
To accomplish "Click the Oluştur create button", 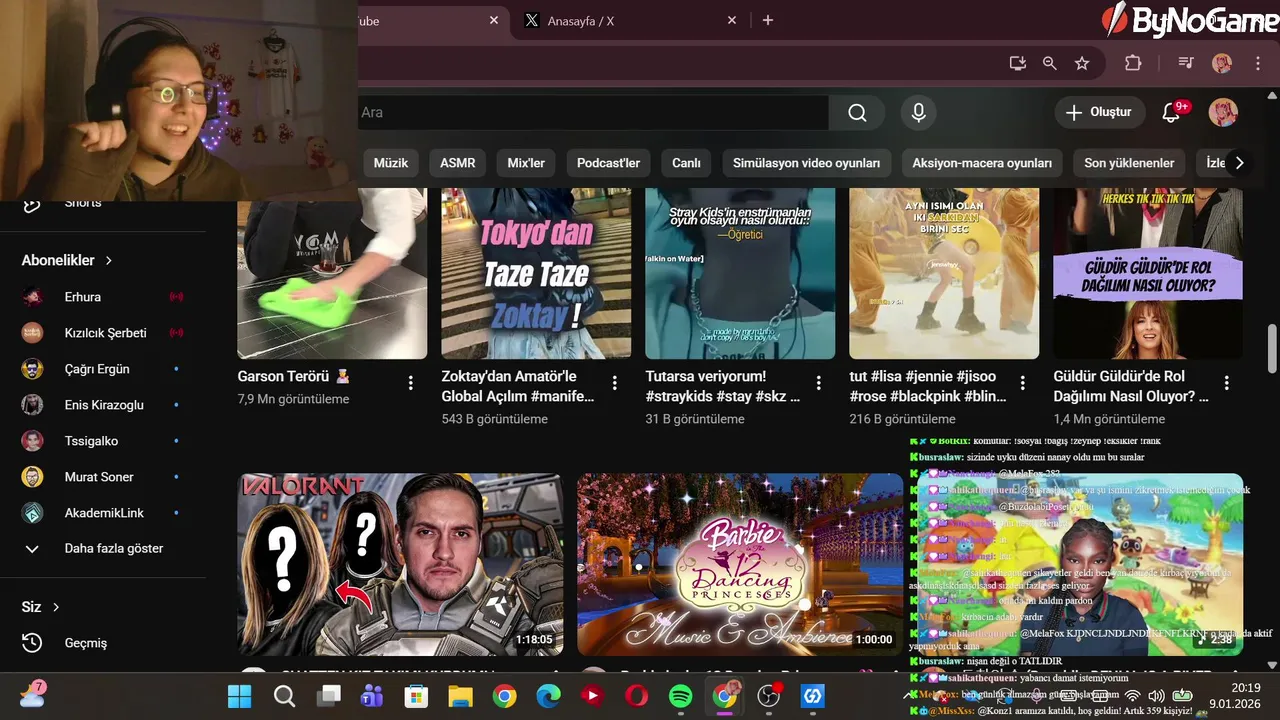I will 1099,112.
